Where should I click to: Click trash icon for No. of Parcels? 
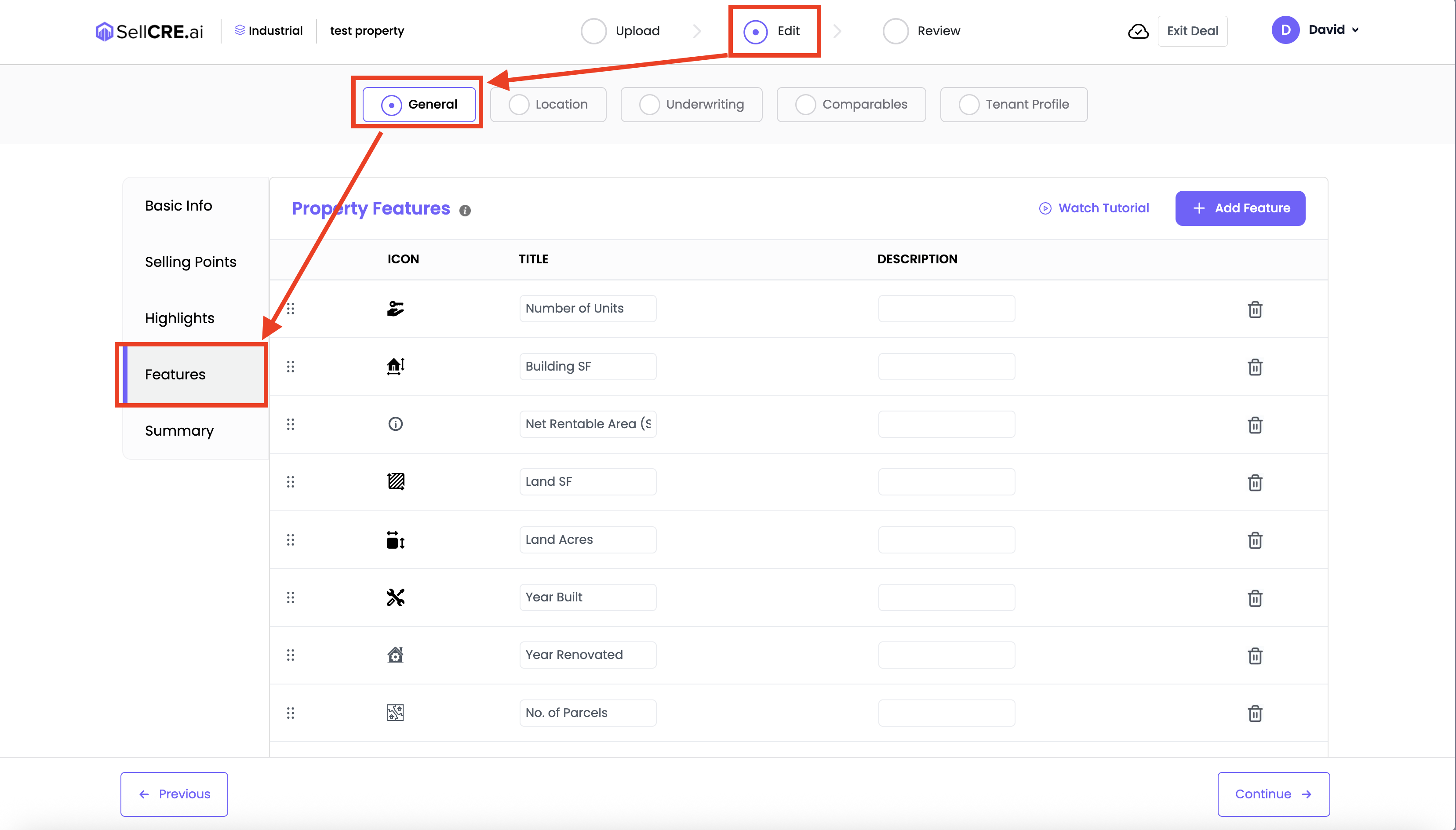coord(1254,713)
